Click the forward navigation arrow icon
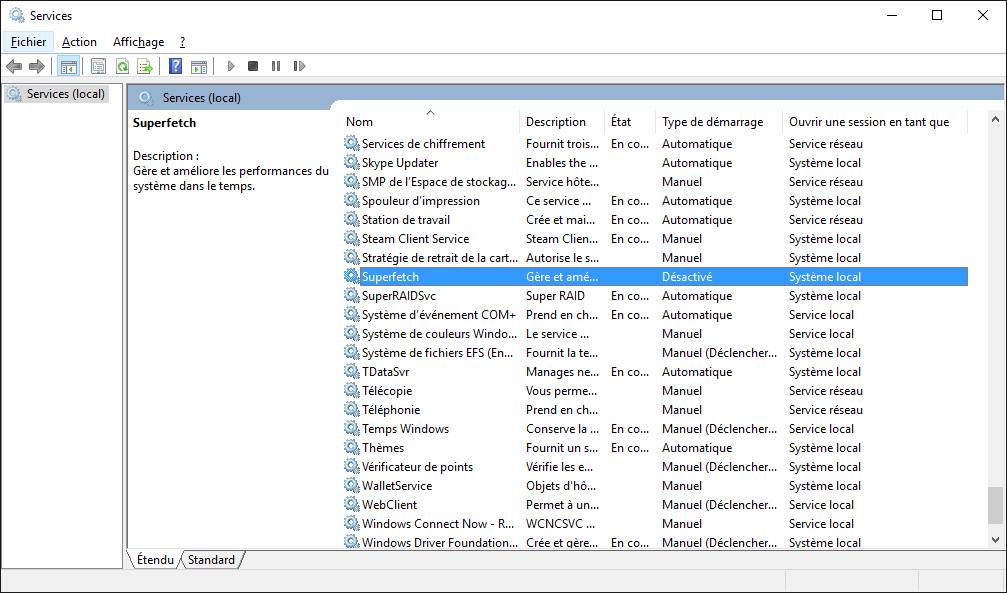Screen dimensions: 1007x593 pos(38,66)
